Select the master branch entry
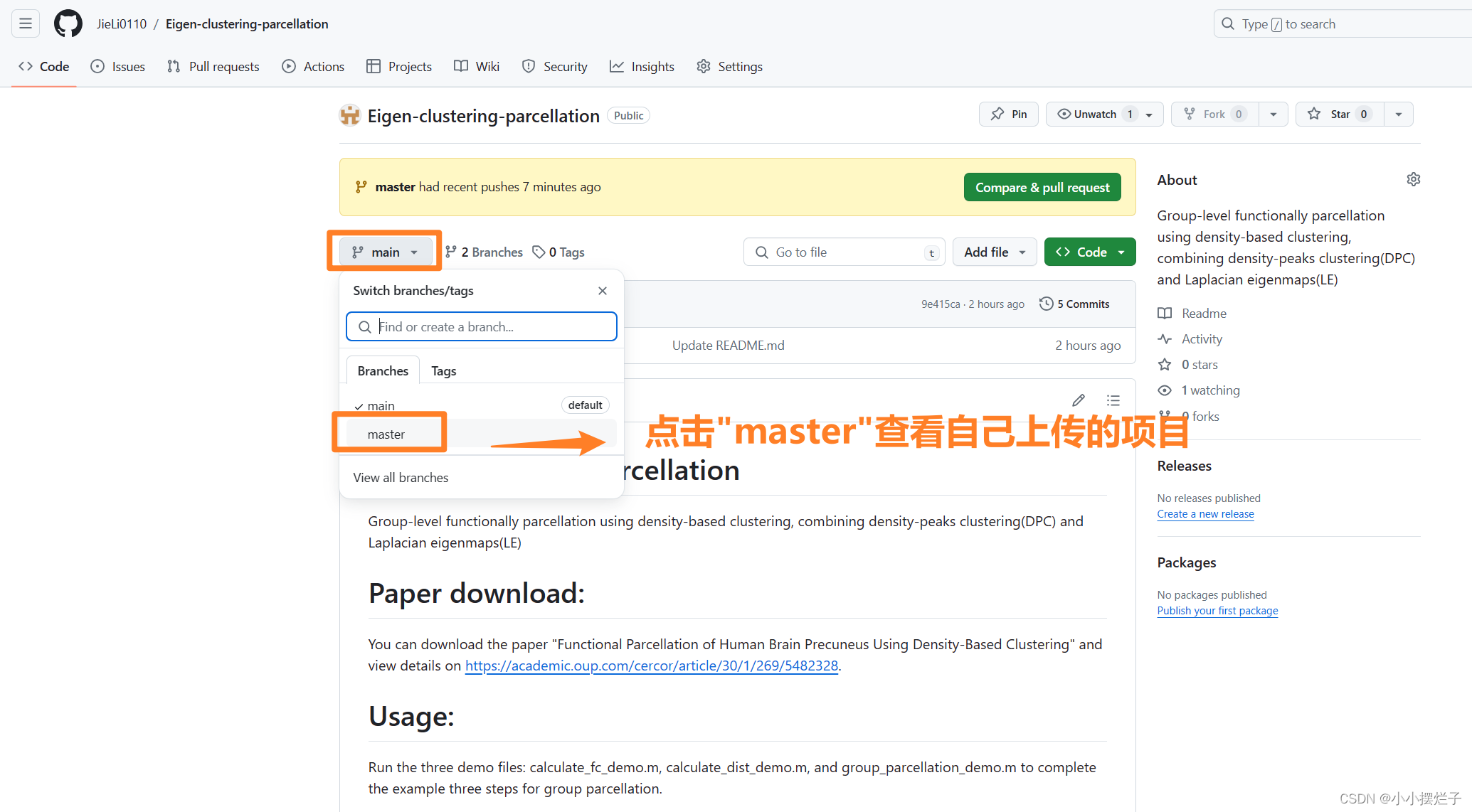 tap(386, 434)
